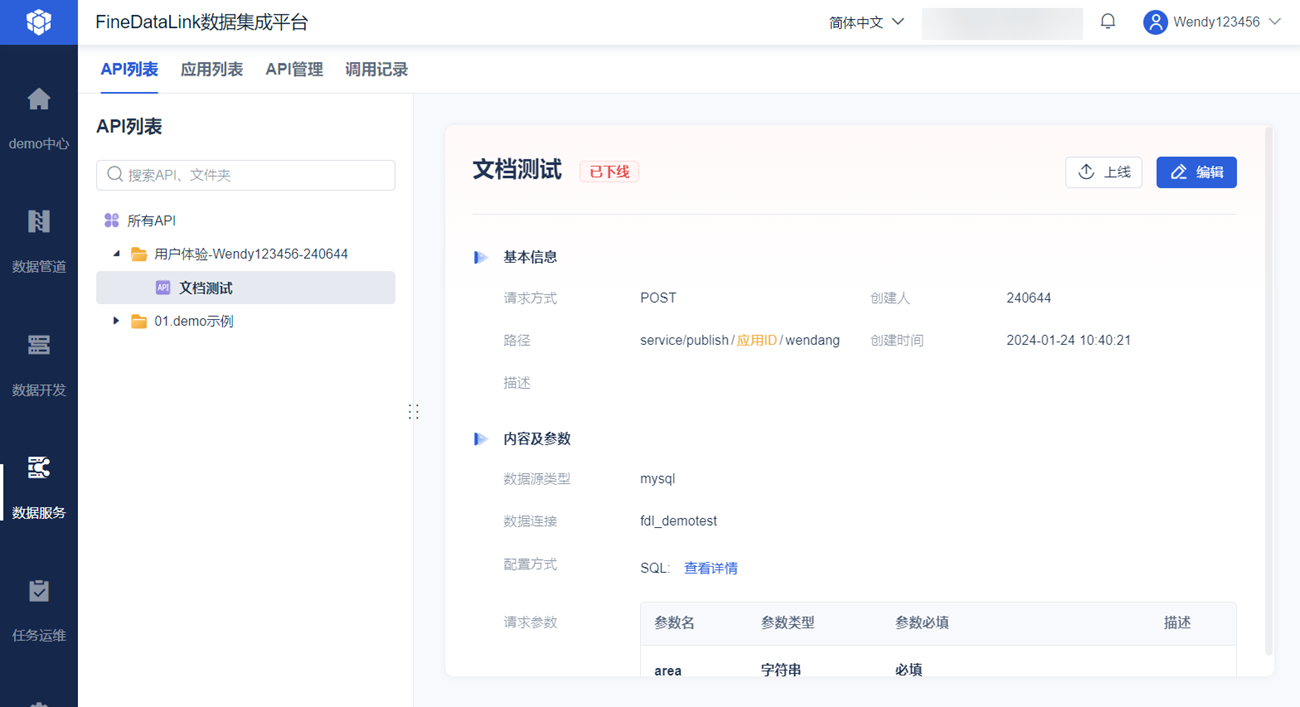The image size is (1300, 707).
Task: Click the 参数必填 column header
Action: click(922, 623)
